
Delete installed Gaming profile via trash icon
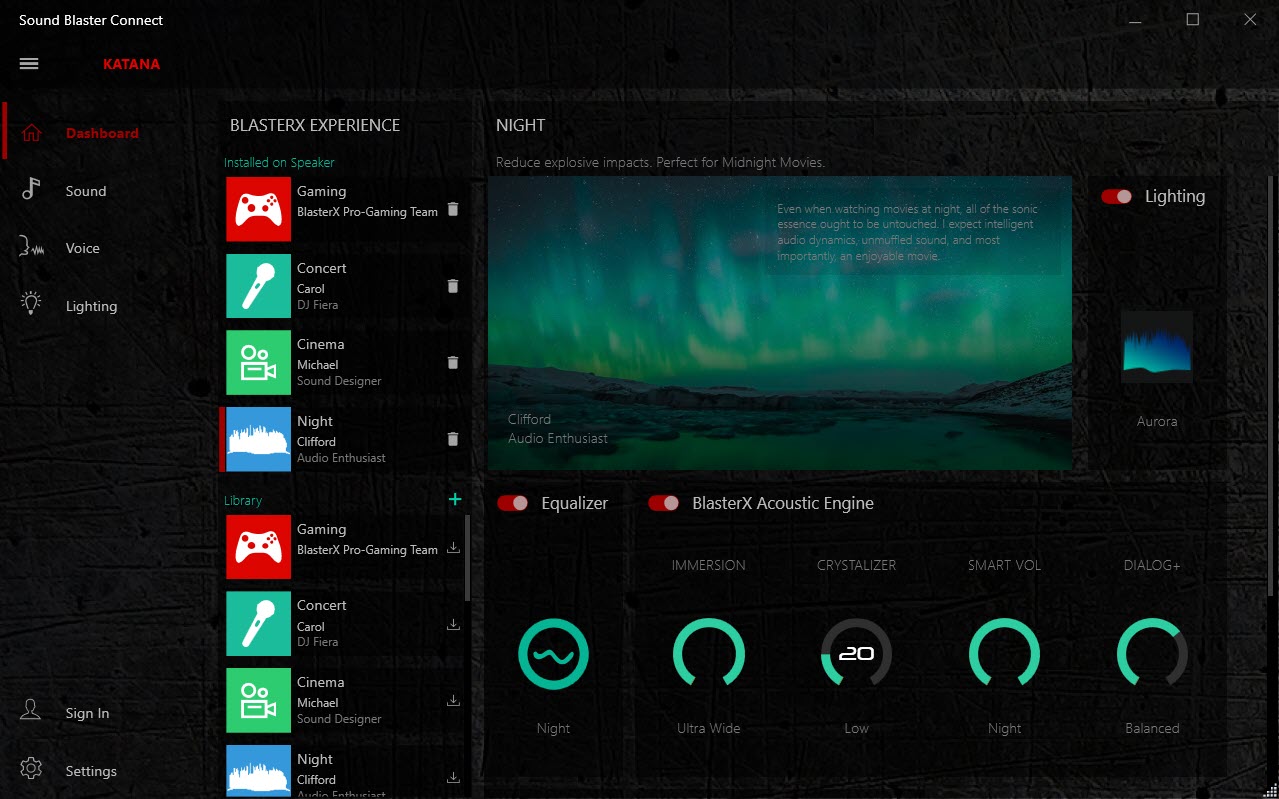pos(453,209)
